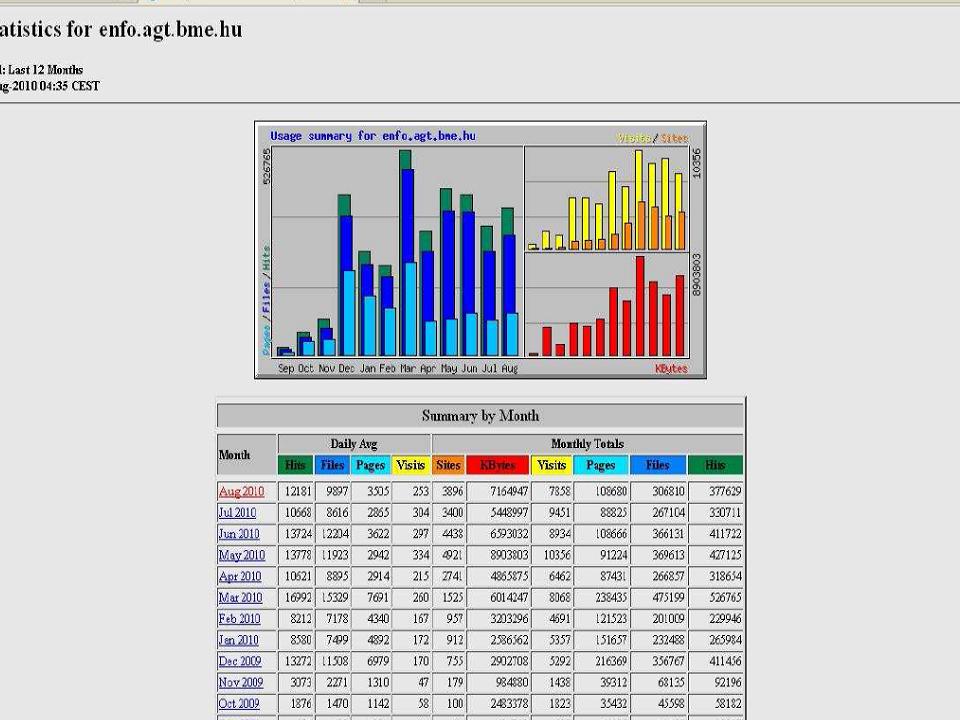This screenshot has width=960, height=720.
Task: Click the green Hits header under Daily Avg
Action: coord(295,465)
